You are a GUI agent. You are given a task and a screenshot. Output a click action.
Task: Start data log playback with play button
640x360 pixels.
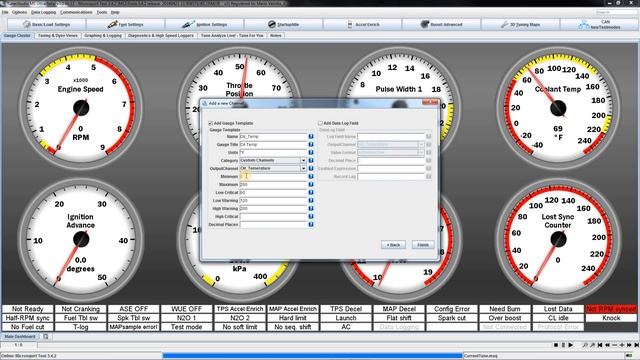[571, 345]
